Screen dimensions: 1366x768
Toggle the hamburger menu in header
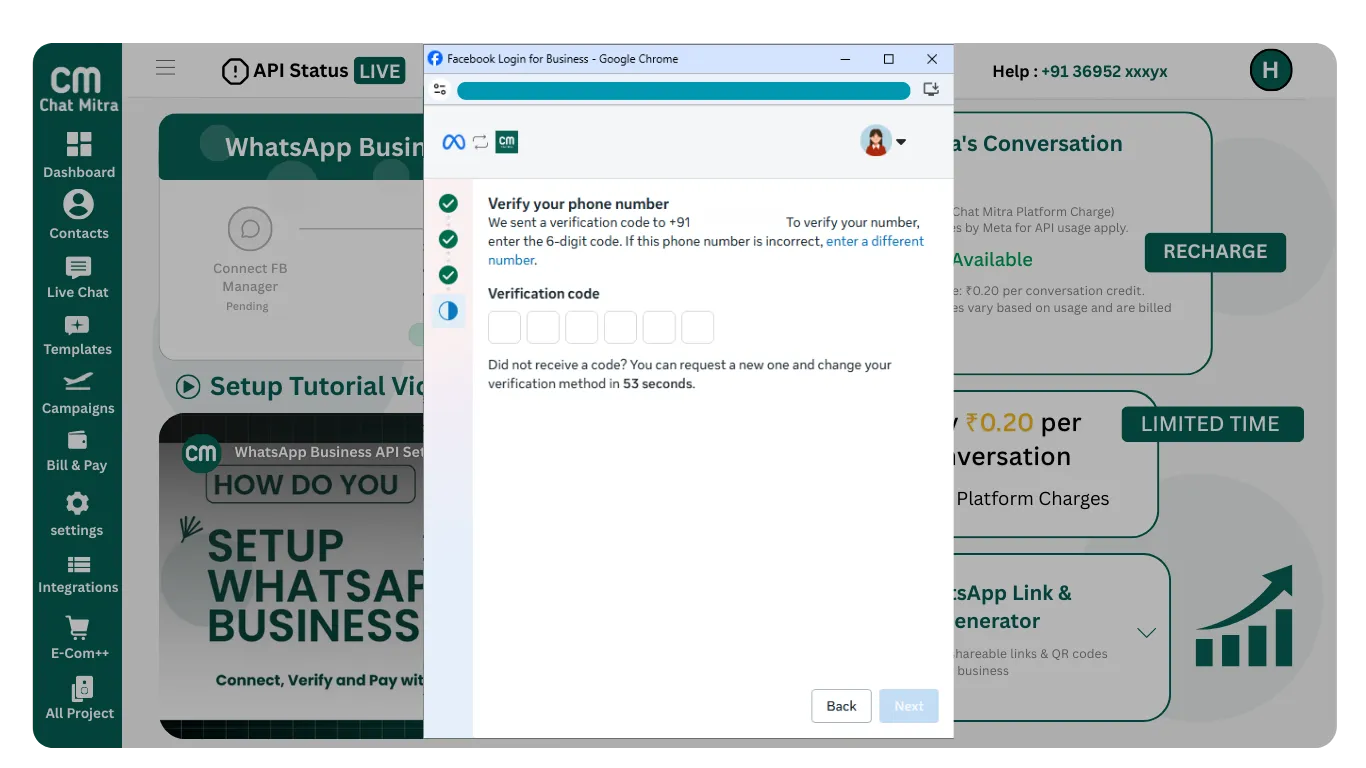(x=166, y=68)
